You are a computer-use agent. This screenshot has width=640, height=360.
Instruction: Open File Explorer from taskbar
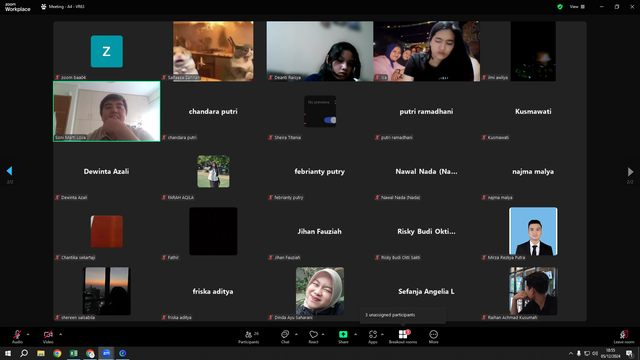pyautogui.click(x=41, y=353)
